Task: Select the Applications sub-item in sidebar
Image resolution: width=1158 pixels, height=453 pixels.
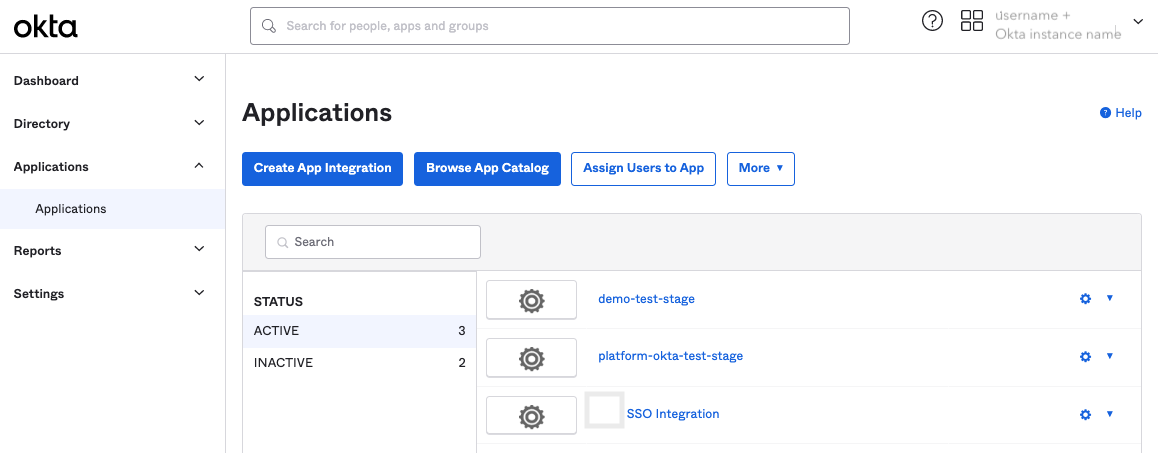Action: click(x=112, y=208)
